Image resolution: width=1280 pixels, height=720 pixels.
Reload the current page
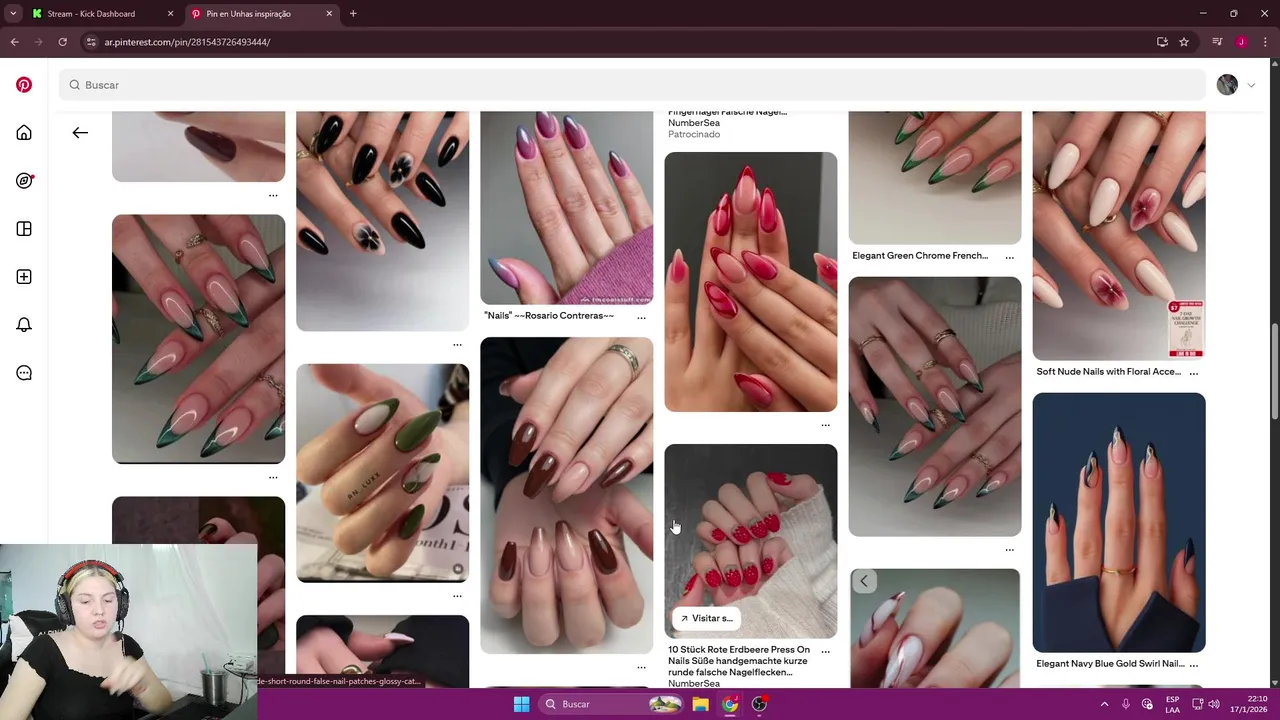coord(62,42)
